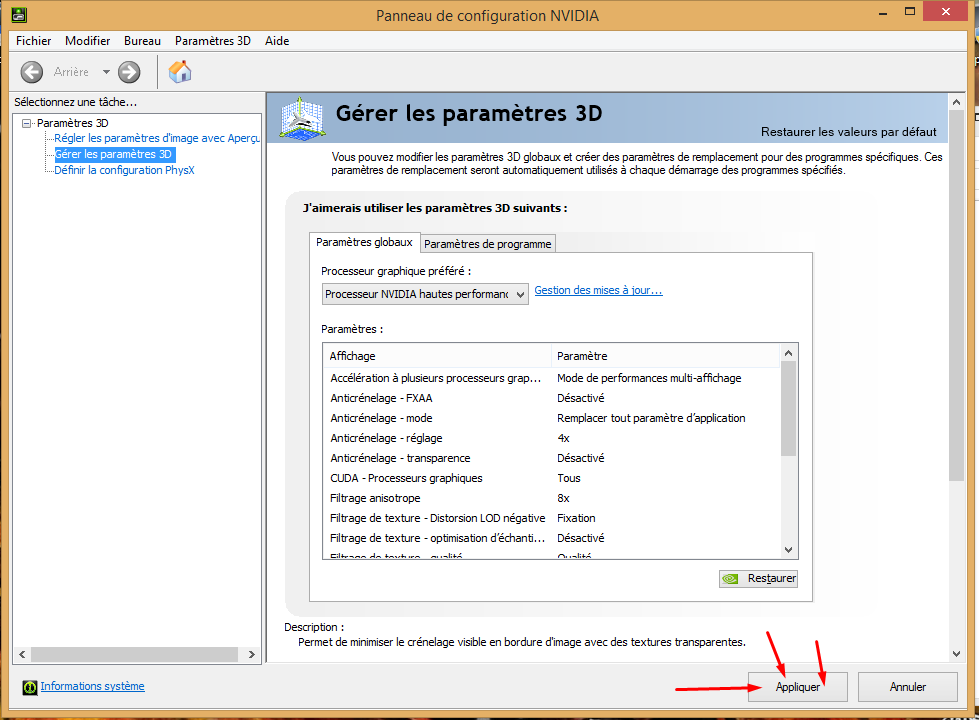Click the 8x value for Filtrage anisotrope
This screenshot has width=979, height=720.
pos(563,498)
